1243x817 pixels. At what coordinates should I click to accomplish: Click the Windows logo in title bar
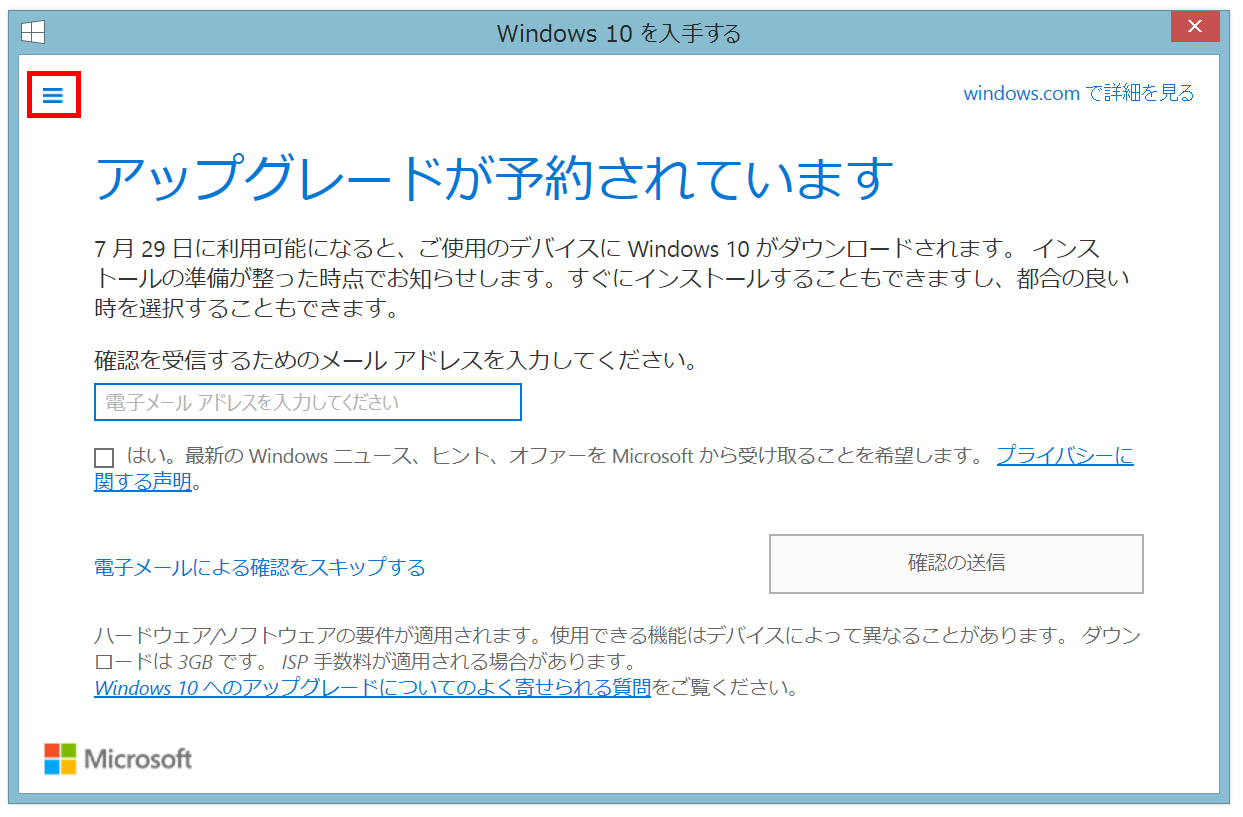click(33, 33)
